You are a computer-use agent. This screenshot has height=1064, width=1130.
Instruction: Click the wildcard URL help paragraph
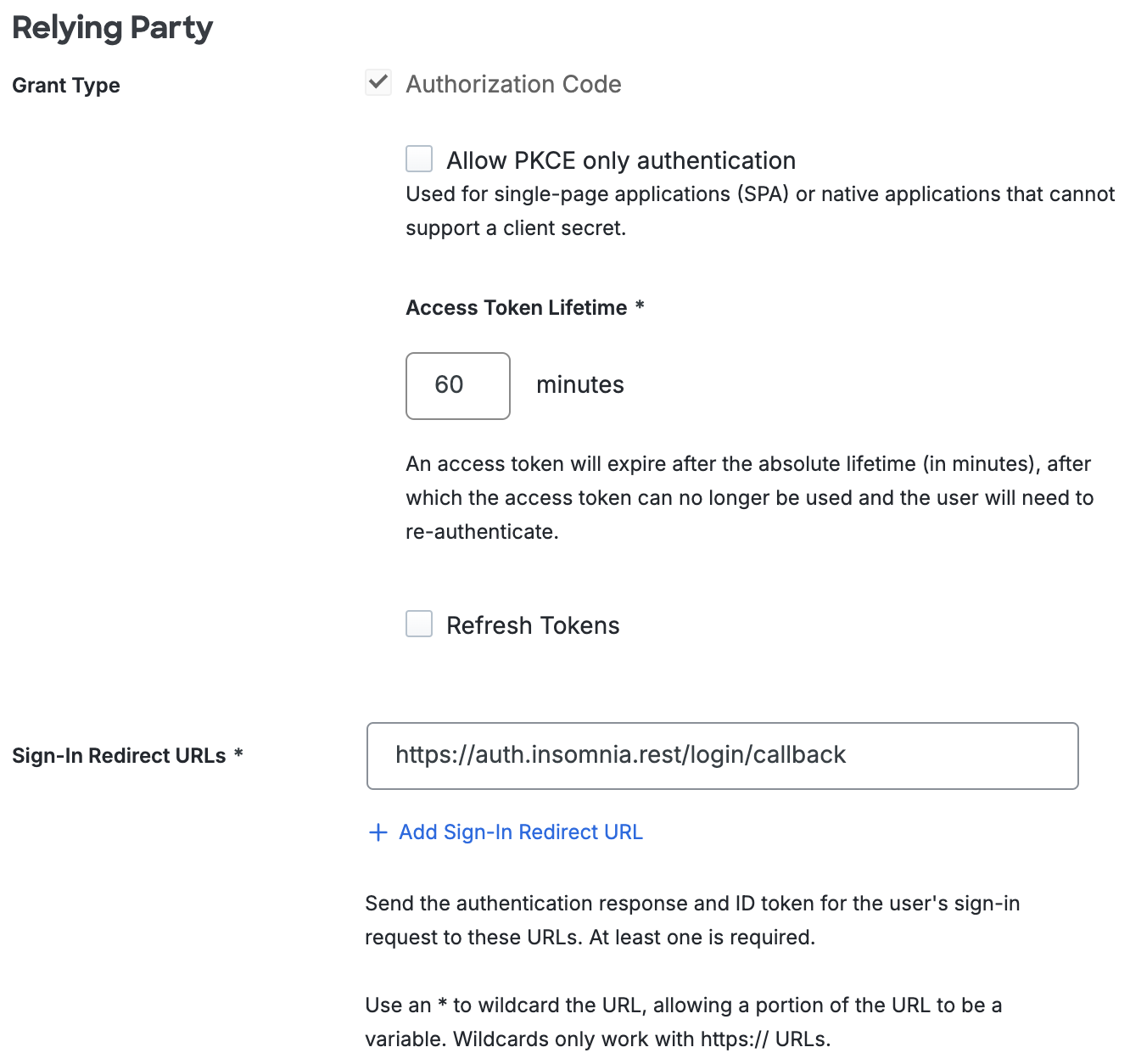pyautogui.click(x=683, y=1022)
